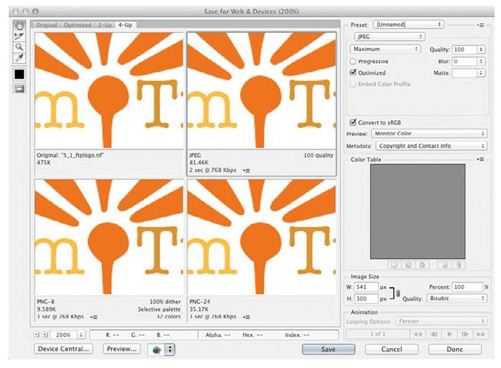Open the PNG-24 pane connection speed menu
501x368 pixels.
coord(246,317)
